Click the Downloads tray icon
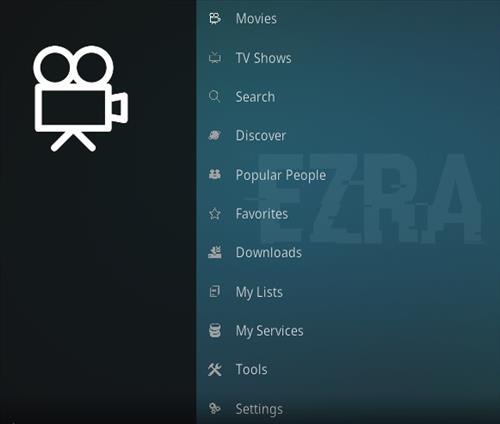The height and width of the screenshot is (424, 500). [x=215, y=252]
